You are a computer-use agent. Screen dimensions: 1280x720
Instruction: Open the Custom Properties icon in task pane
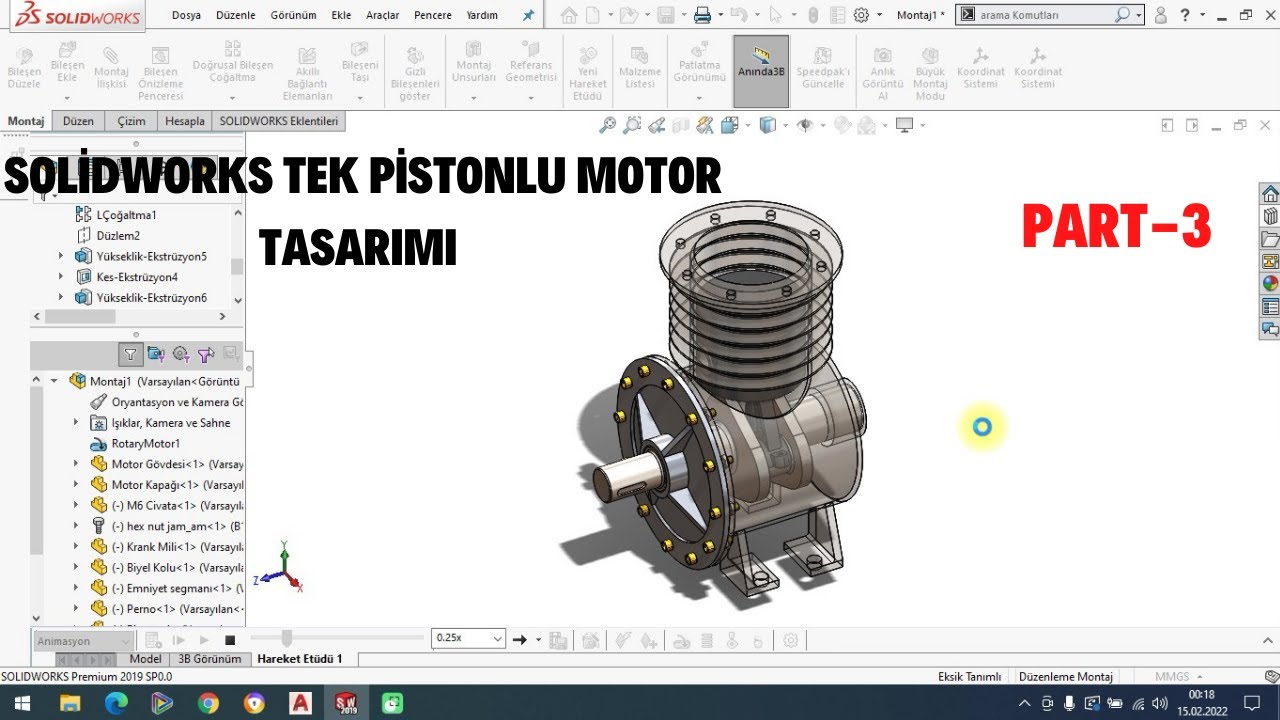pos(1270,306)
